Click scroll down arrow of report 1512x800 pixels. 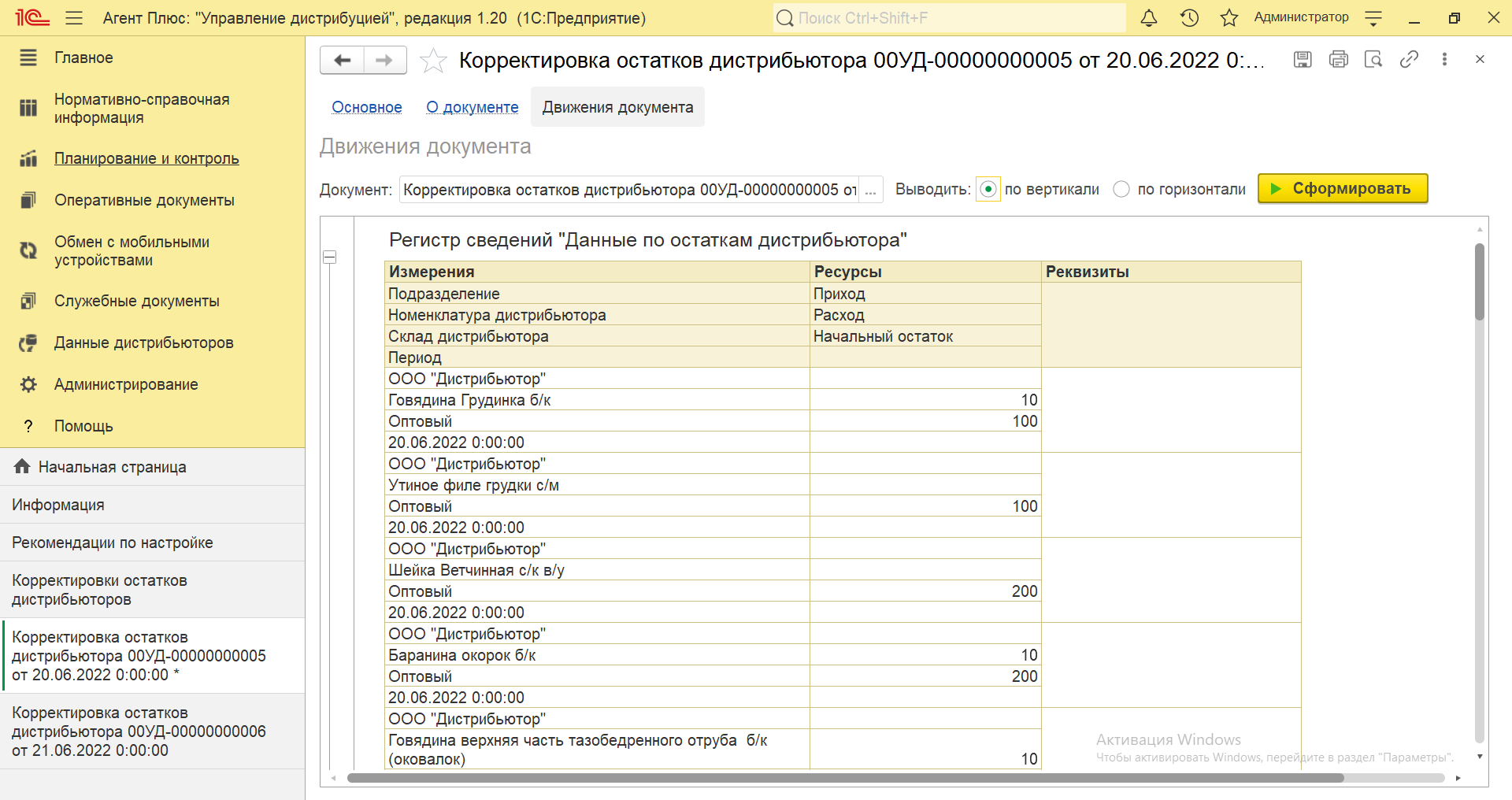coord(1480,757)
